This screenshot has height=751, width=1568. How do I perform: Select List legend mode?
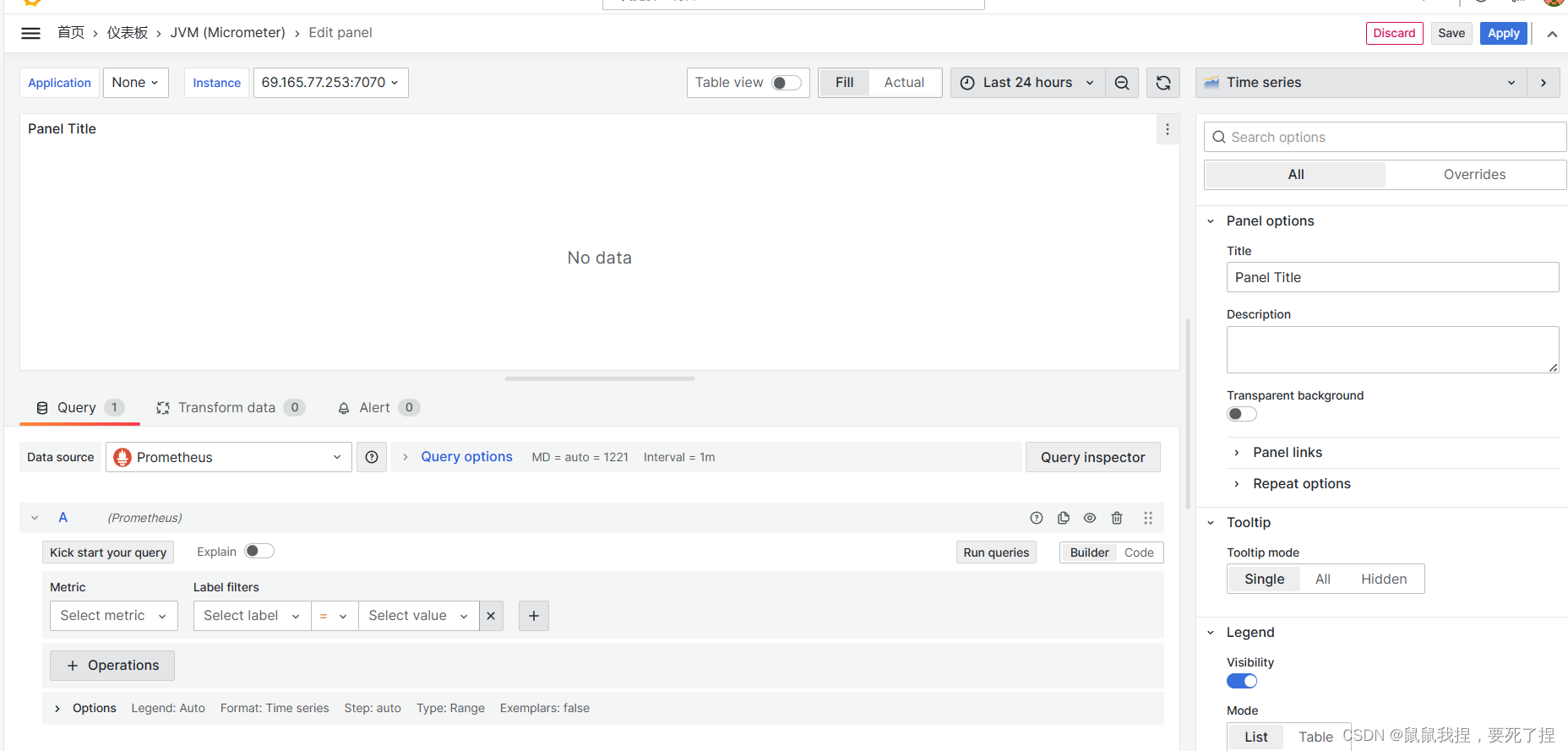click(x=1255, y=737)
